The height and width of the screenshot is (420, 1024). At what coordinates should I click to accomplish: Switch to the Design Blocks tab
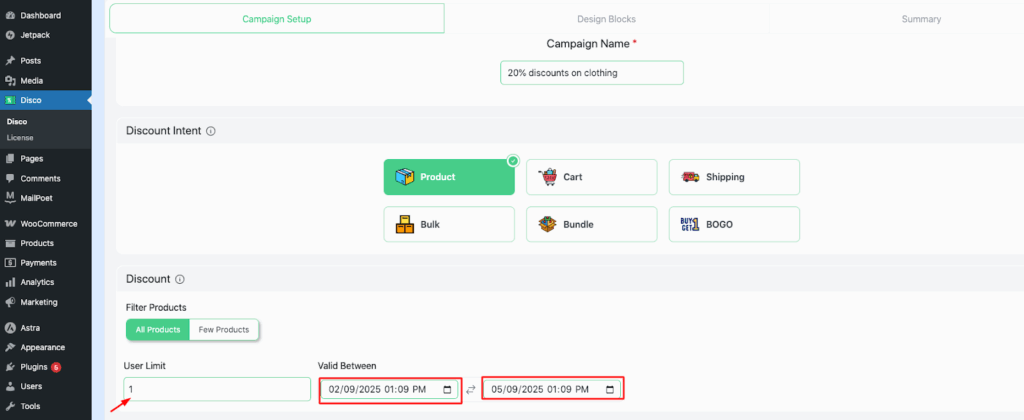tap(607, 19)
